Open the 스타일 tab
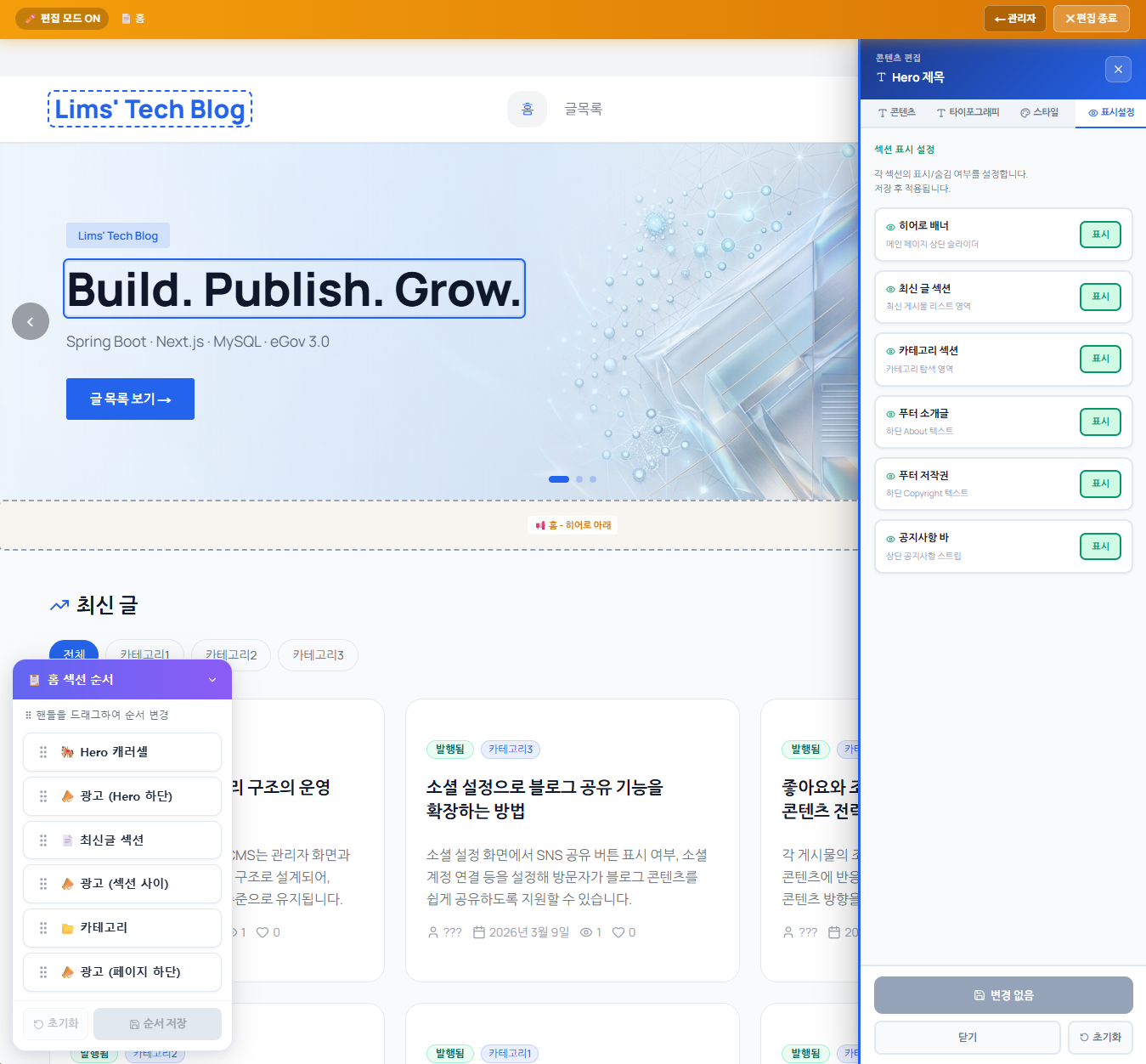Image resolution: width=1146 pixels, height=1064 pixels. pos(1039,113)
